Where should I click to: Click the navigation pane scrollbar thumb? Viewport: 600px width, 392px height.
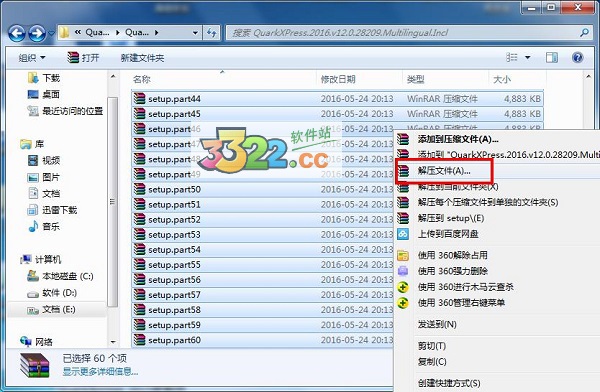(112, 202)
